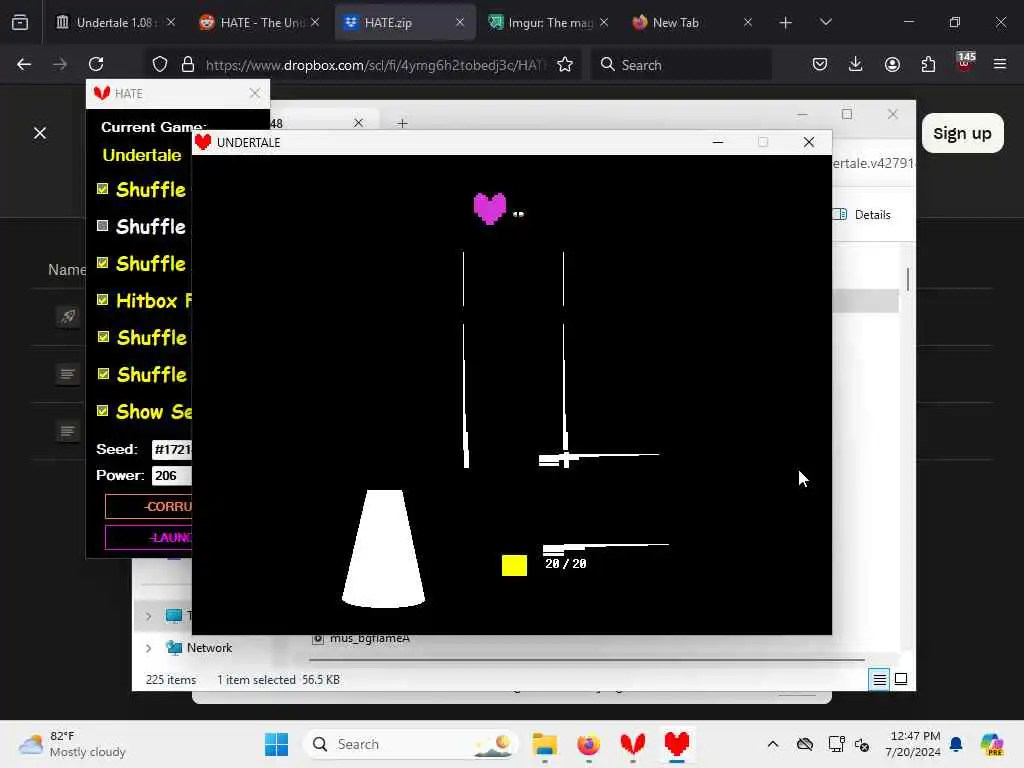Close the Dropbox preview with the X
This screenshot has height=768, width=1024.
40,133
